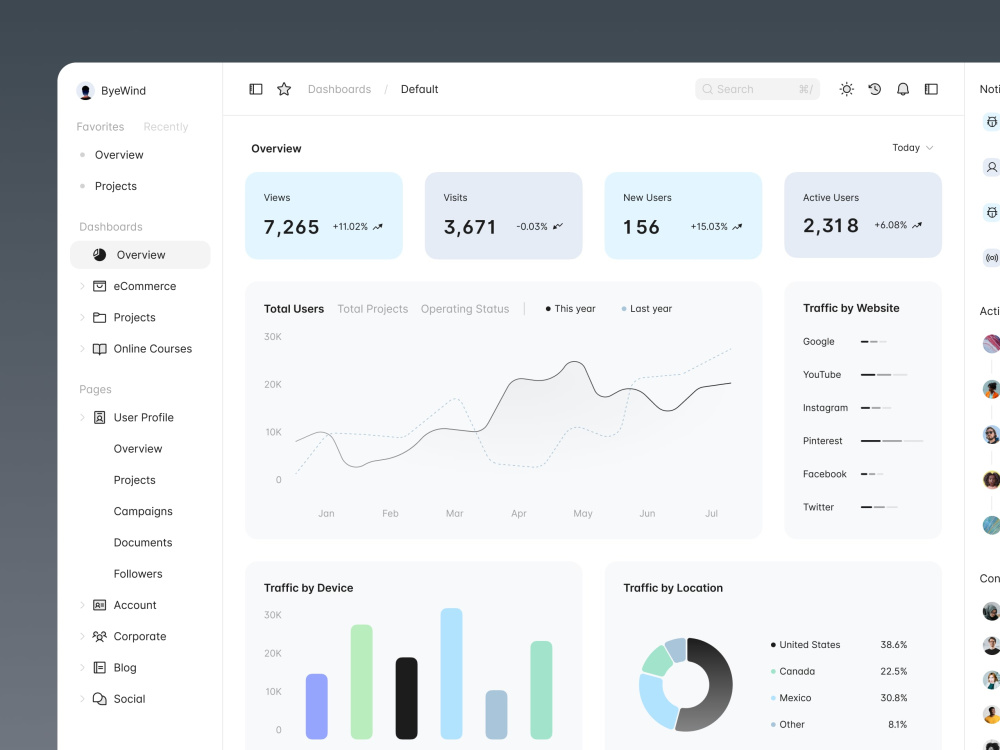Click the Active Users trend arrow icon
This screenshot has height=750, width=1000.
point(917,225)
